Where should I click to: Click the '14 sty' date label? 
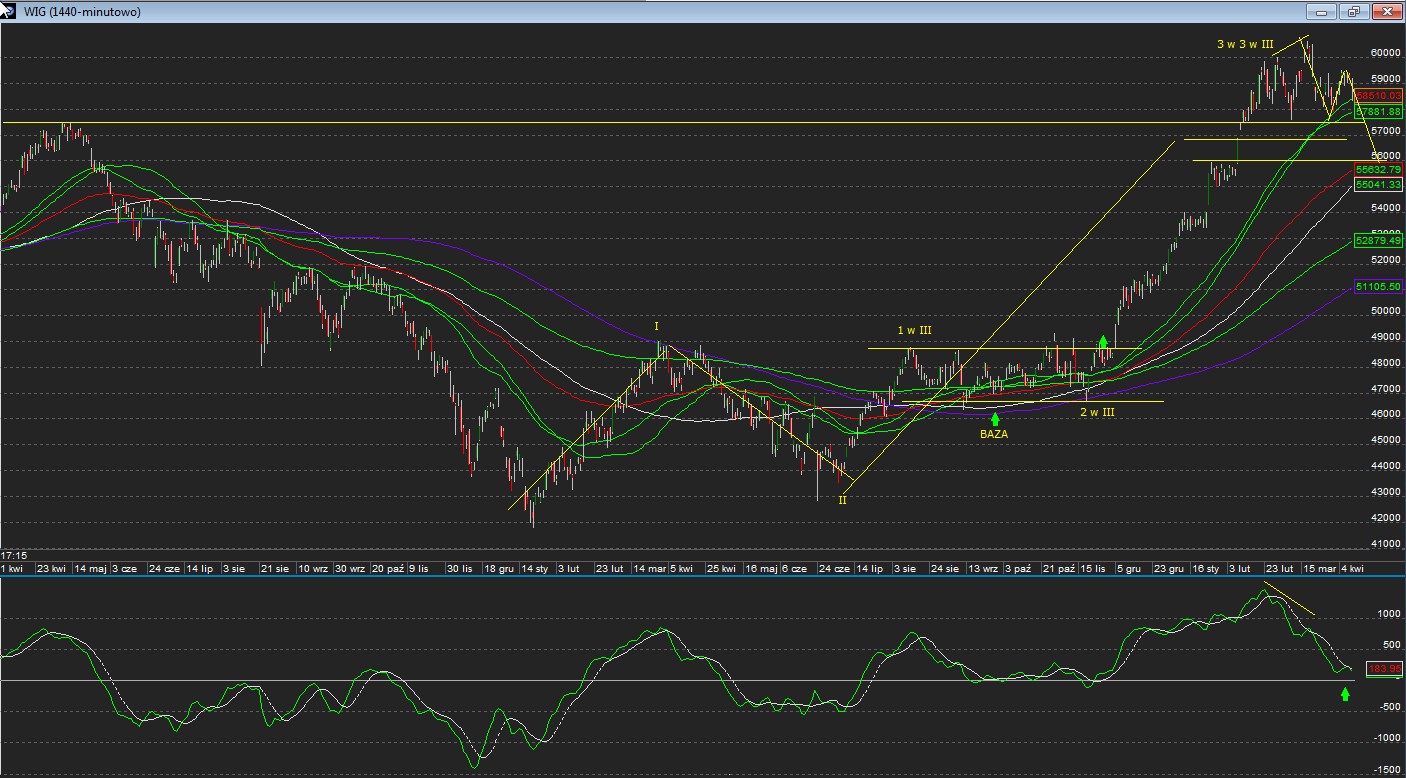click(536, 568)
